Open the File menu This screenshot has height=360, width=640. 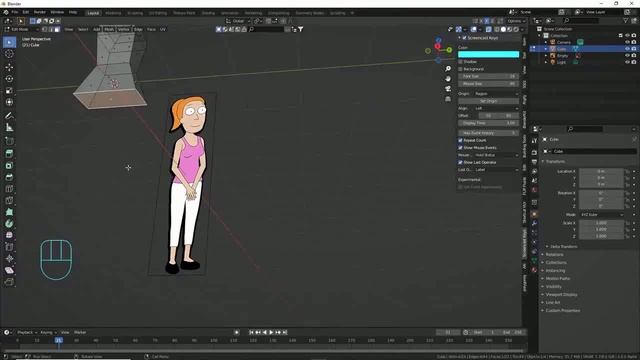[x=15, y=12]
